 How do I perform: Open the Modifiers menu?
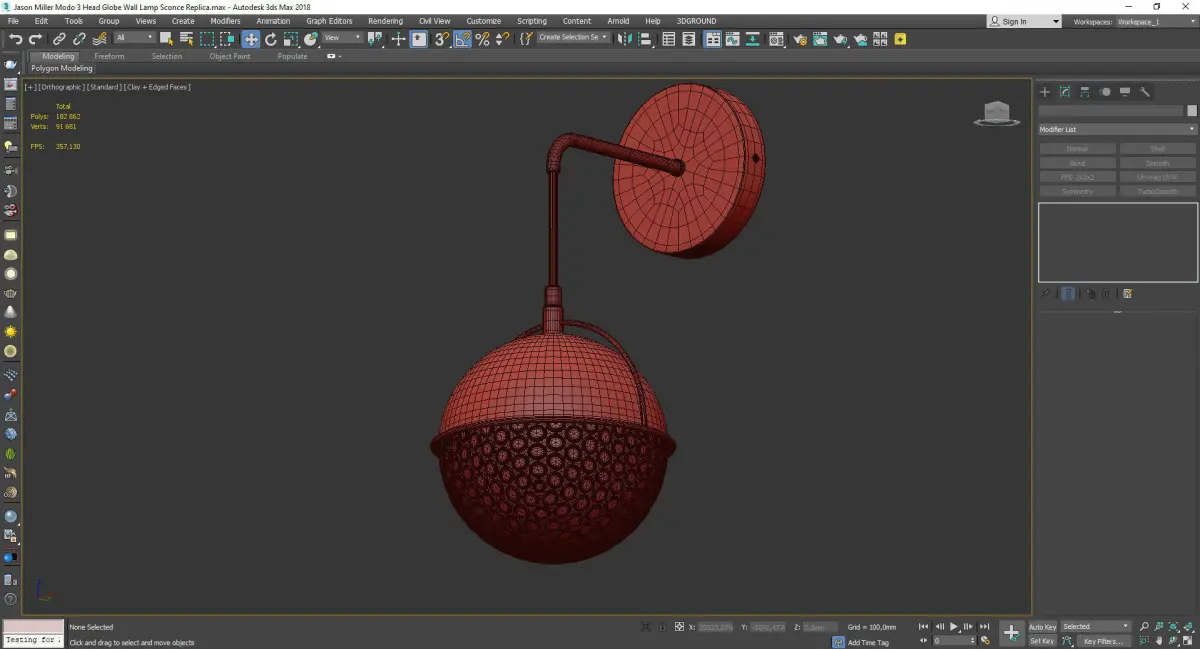[x=225, y=21]
